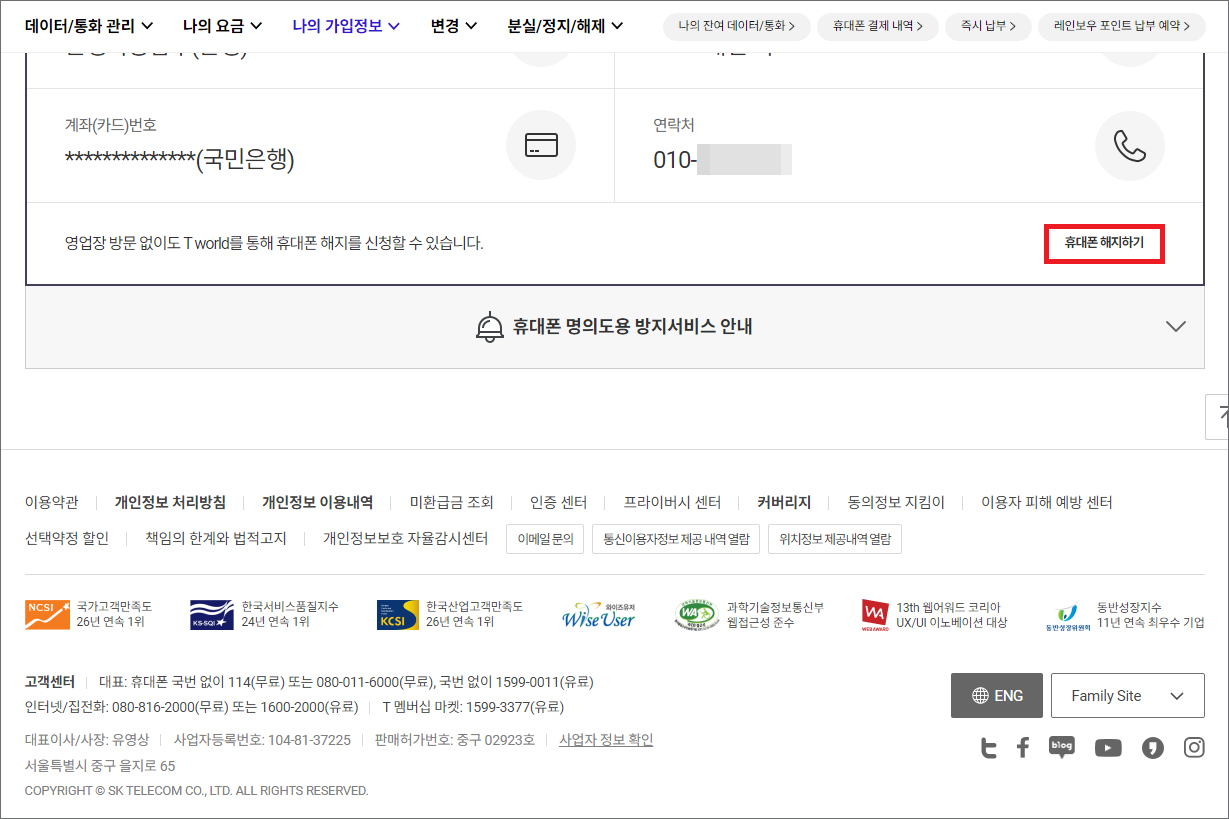Click the Wise User logo
This screenshot has height=819, width=1229.
[599, 614]
